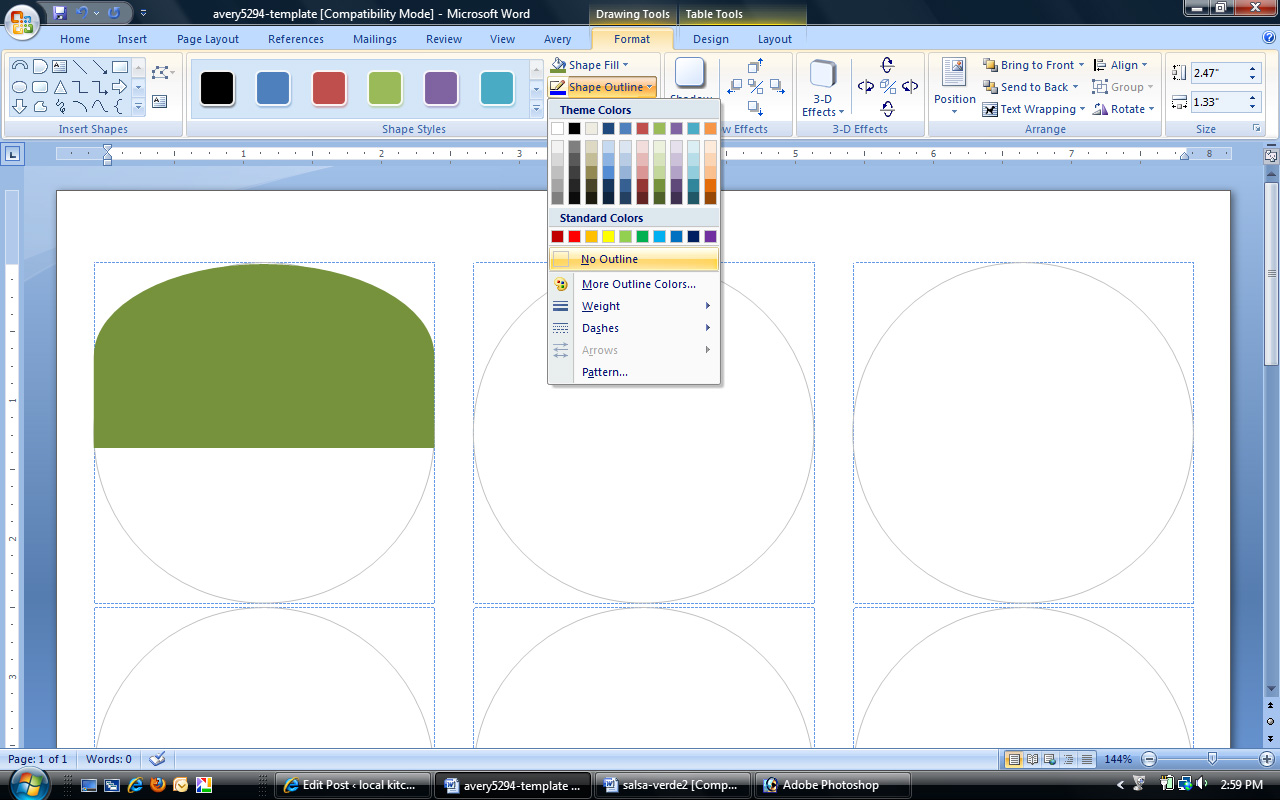Click the Save icon in Quick Access toolbar
Image resolution: width=1280 pixels, height=800 pixels.
click(x=60, y=13)
